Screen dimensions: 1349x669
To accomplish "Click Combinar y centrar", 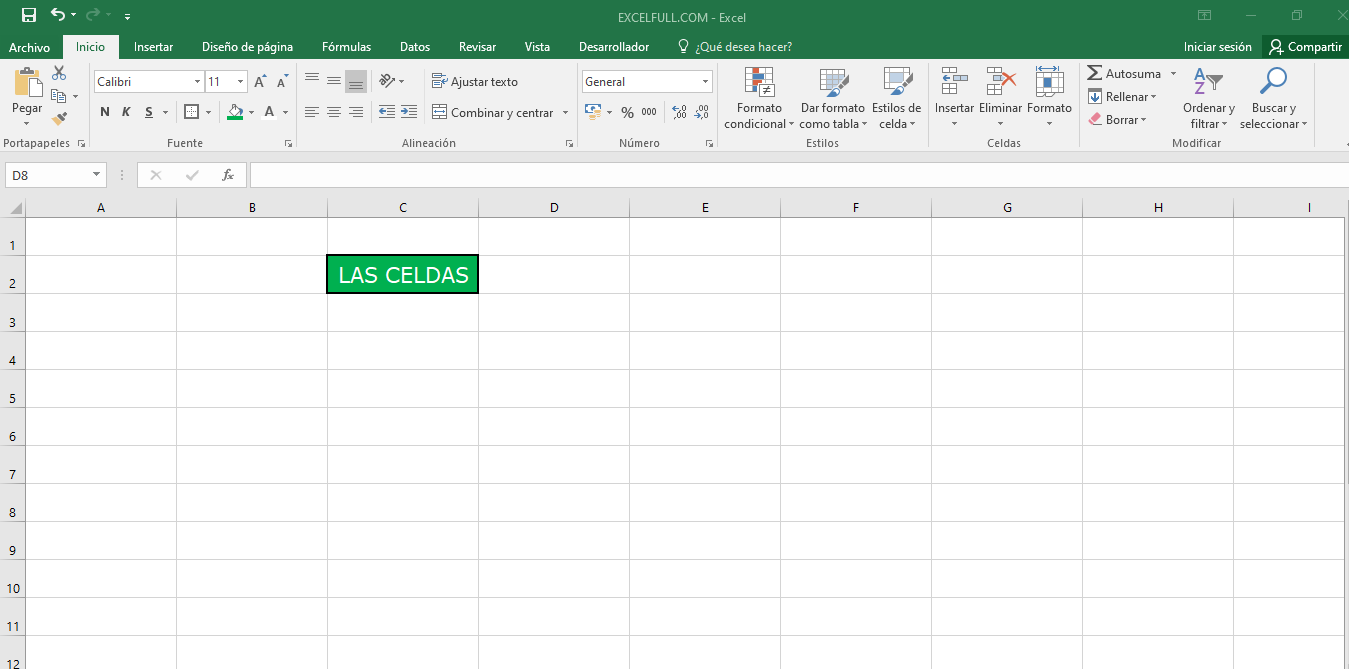I will (493, 113).
